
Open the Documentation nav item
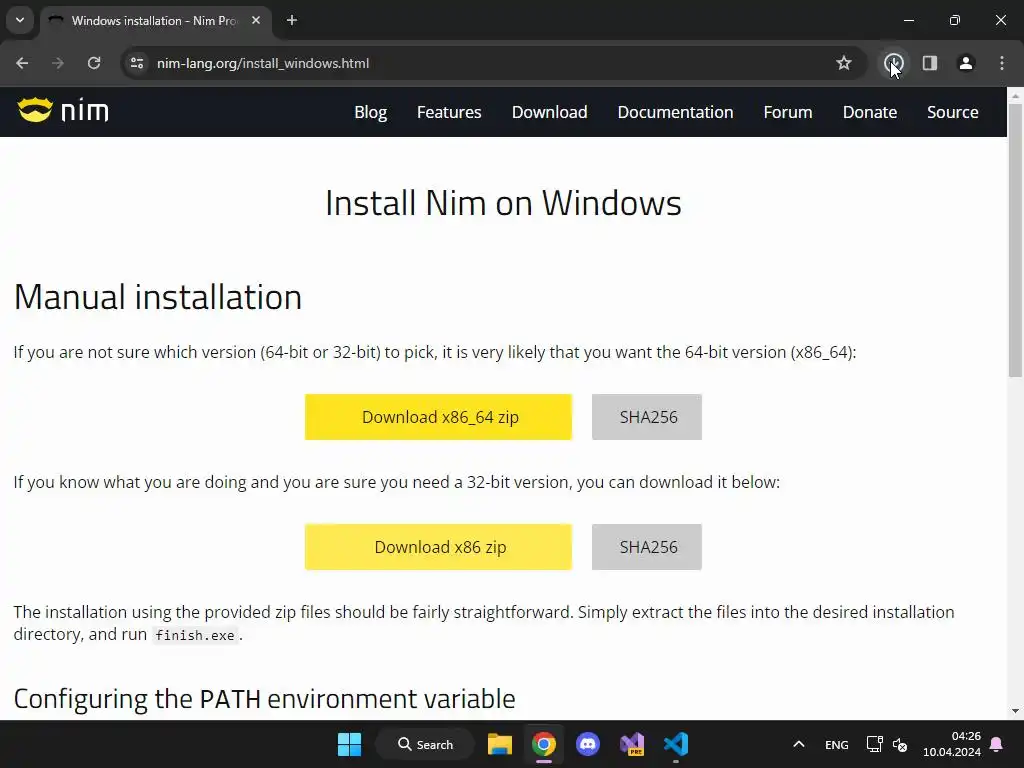(675, 112)
